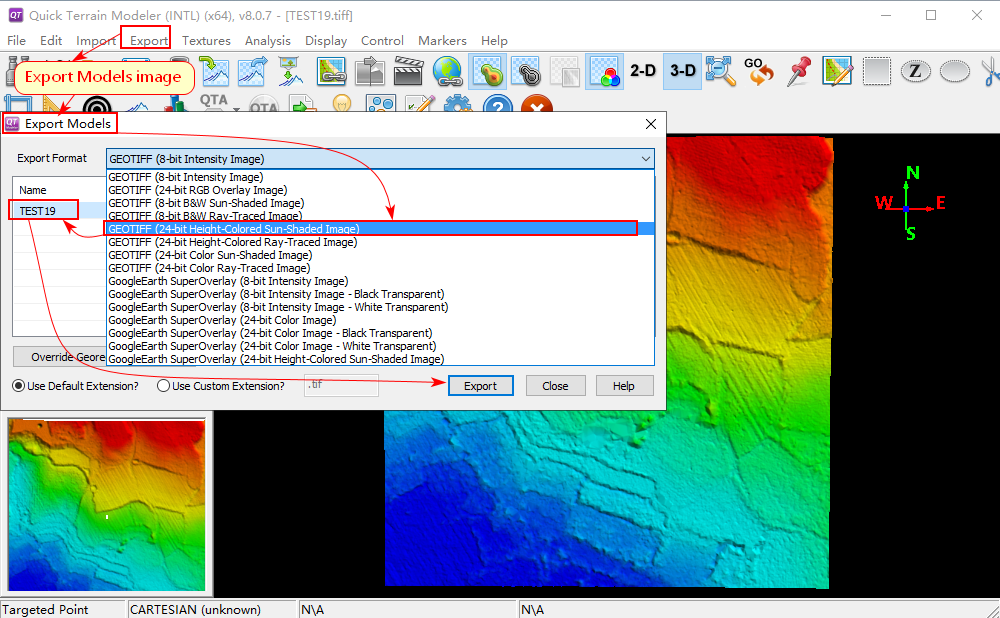The height and width of the screenshot is (618, 1000).
Task: Click the red X circle icon
Action: [536, 104]
